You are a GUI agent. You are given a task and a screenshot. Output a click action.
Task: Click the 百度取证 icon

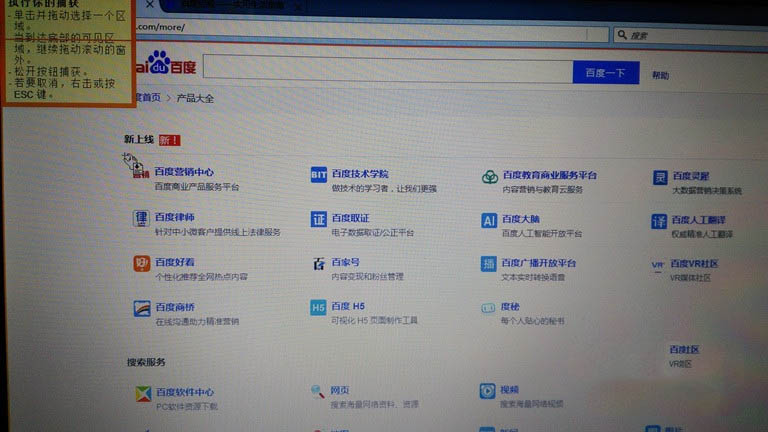[318, 220]
